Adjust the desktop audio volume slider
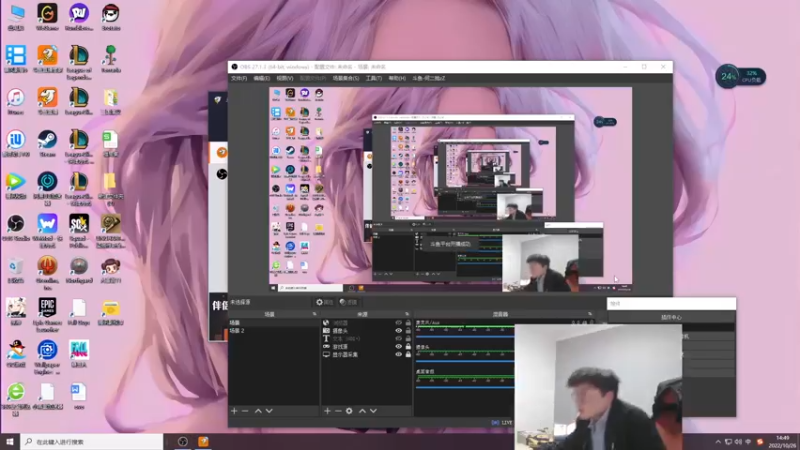The image size is (800, 450). coord(465,387)
